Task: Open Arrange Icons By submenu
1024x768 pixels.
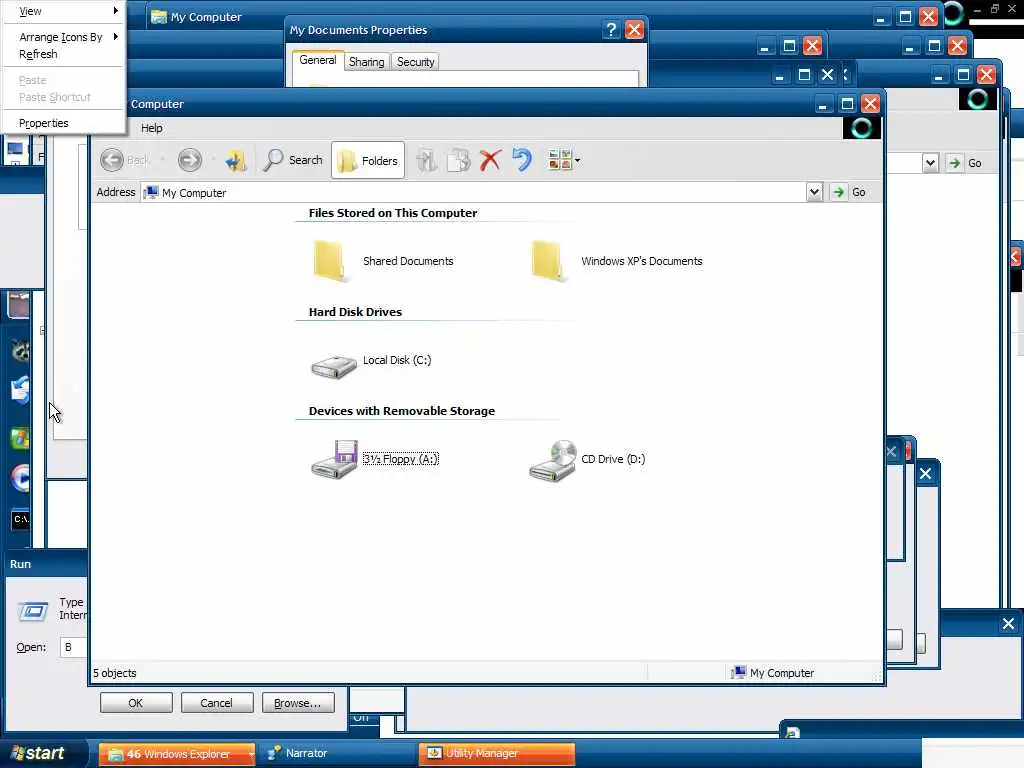Action: click(x=64, y=37)
